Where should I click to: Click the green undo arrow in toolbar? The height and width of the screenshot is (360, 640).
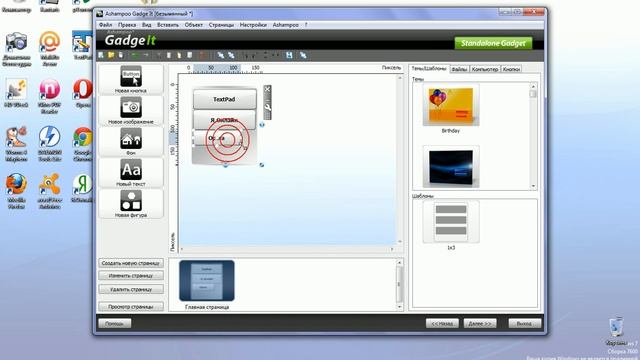[x=135, y=55]
